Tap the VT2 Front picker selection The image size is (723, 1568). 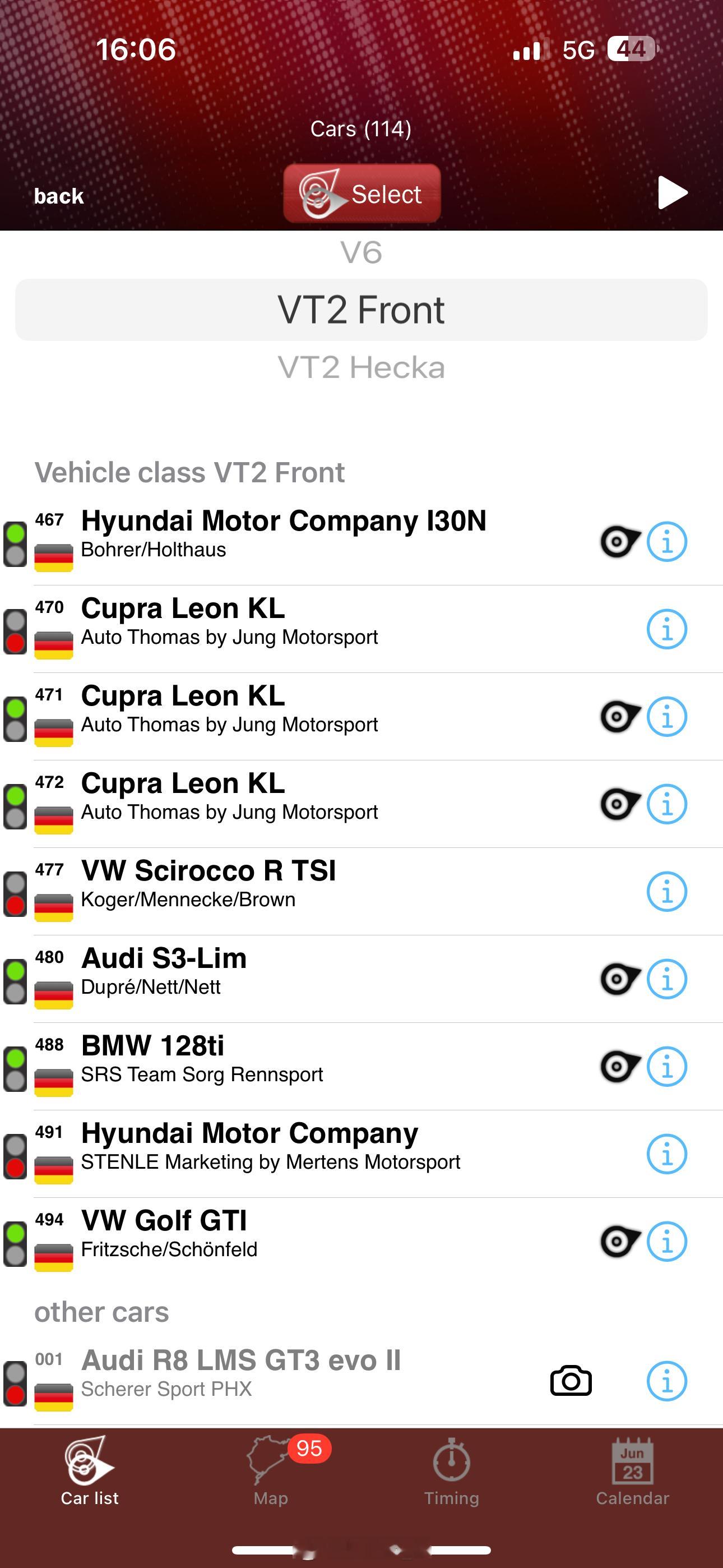[361, 310]
